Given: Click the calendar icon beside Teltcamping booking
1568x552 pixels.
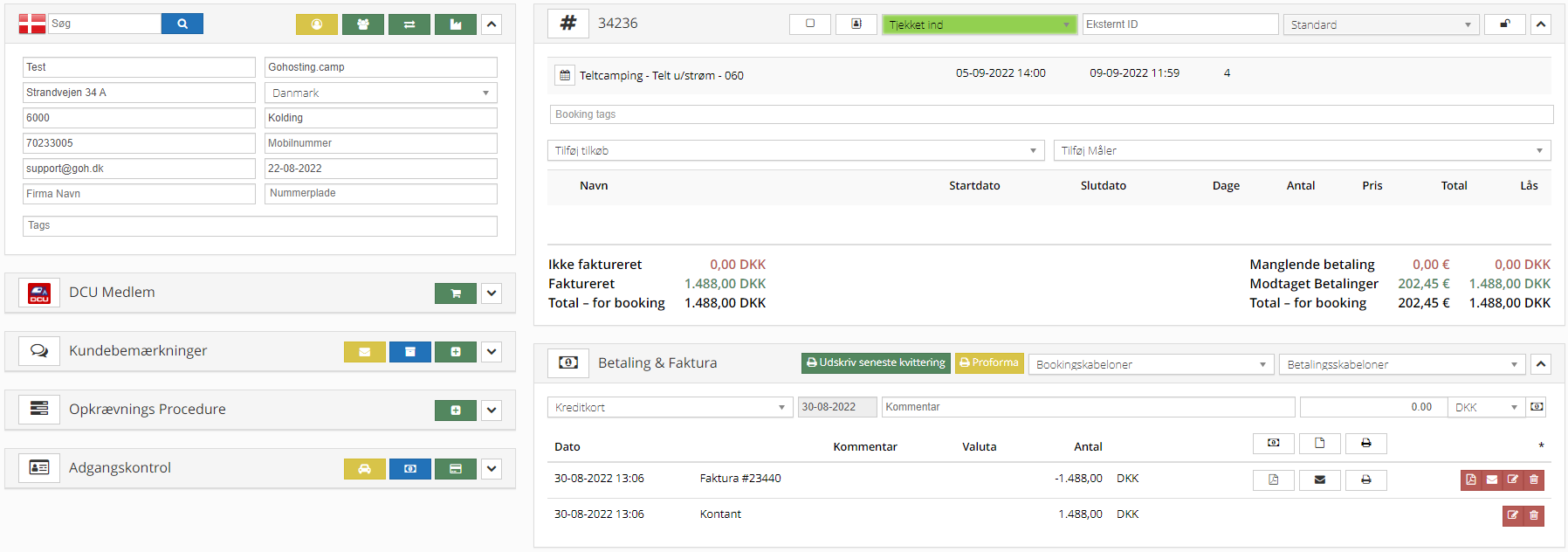Looking at the screenshot, I should click(x=565, y=76).
